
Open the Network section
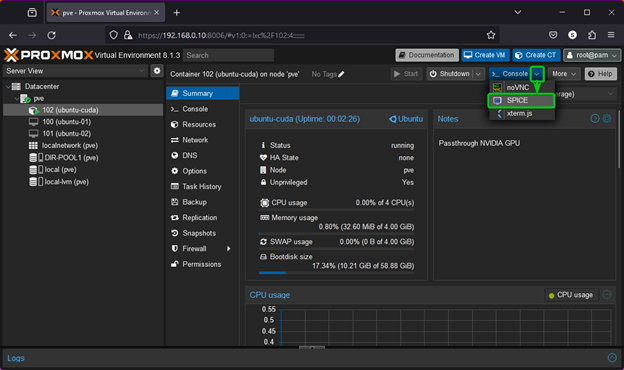click(203, 140)
